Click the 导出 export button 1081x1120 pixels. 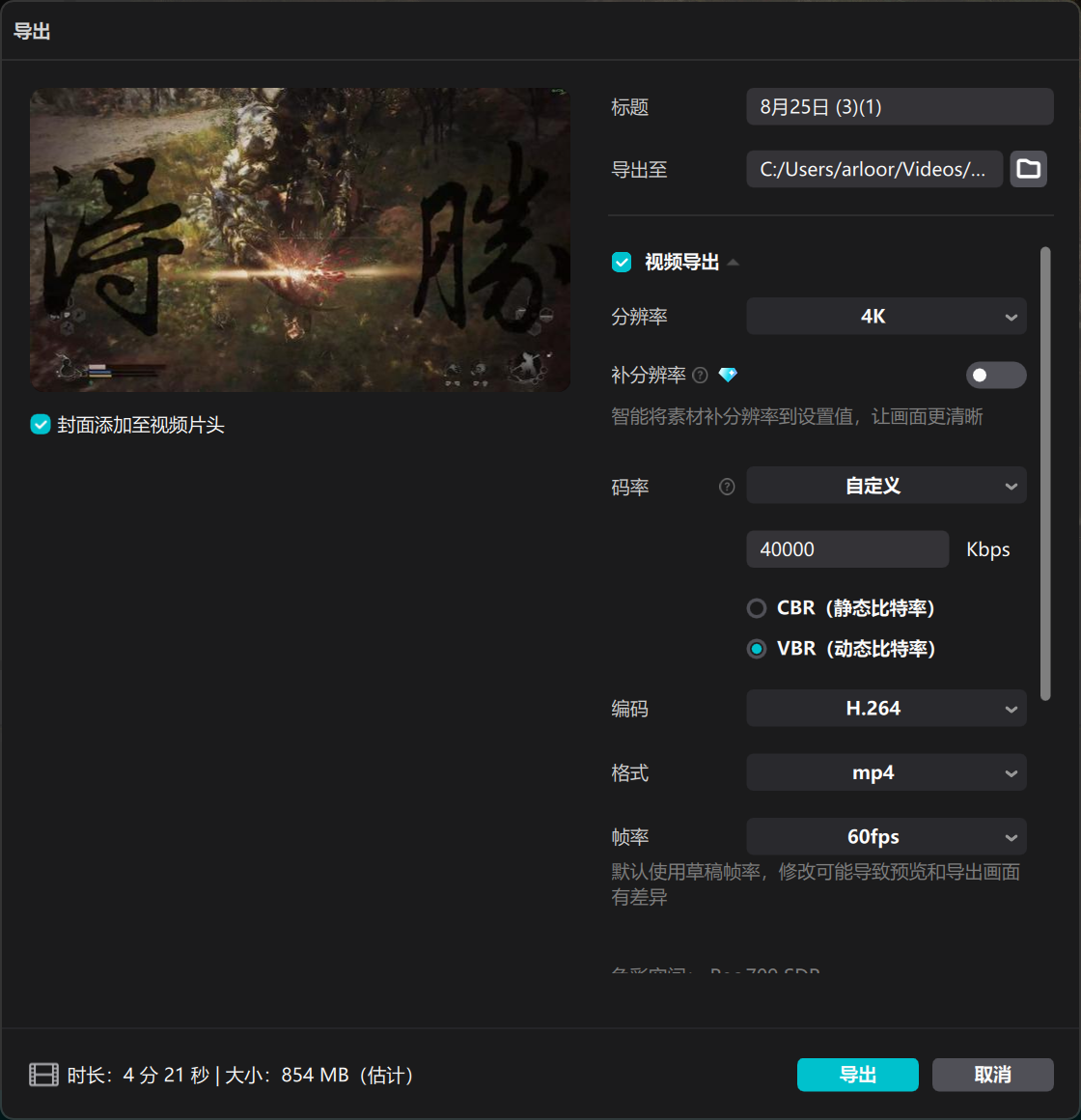point(857,1075)
